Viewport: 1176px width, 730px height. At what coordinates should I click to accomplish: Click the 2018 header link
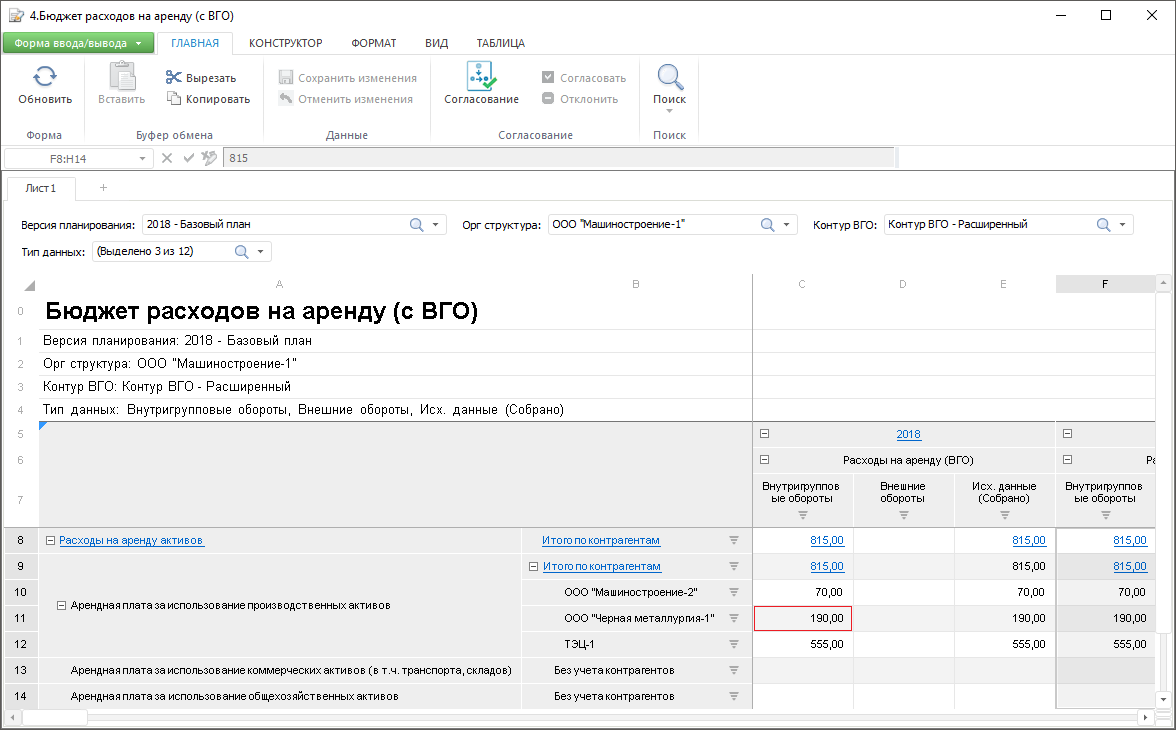(908, 434)
